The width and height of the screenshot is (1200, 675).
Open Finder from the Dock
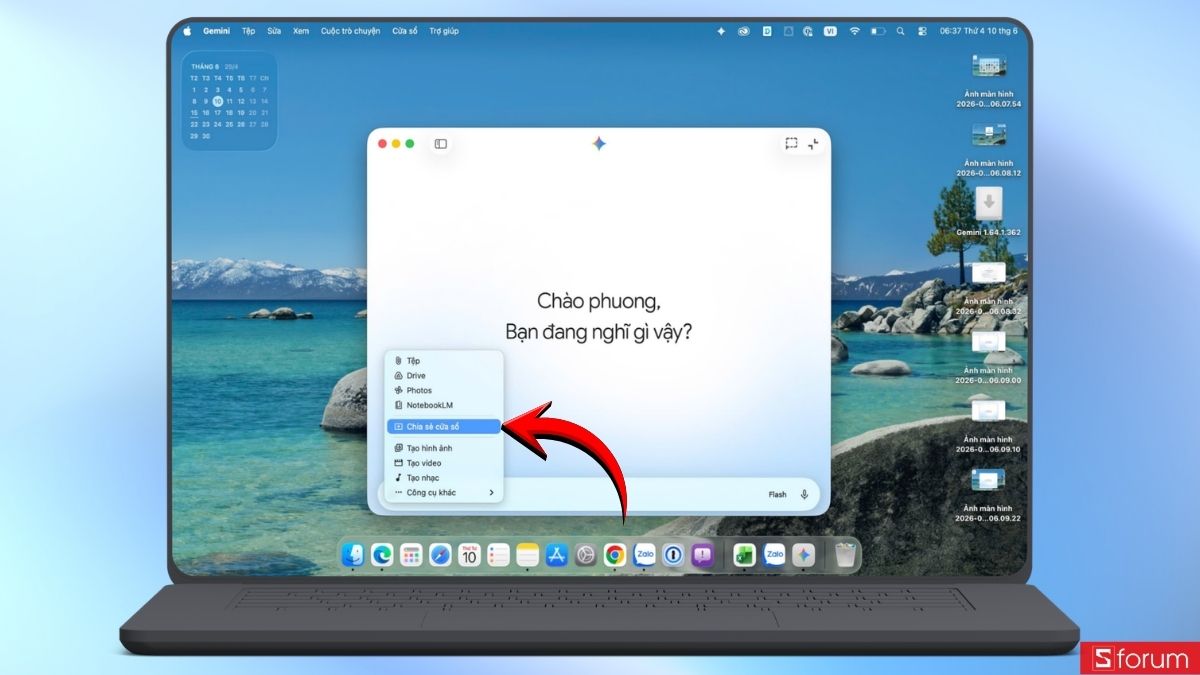point(353,555)
